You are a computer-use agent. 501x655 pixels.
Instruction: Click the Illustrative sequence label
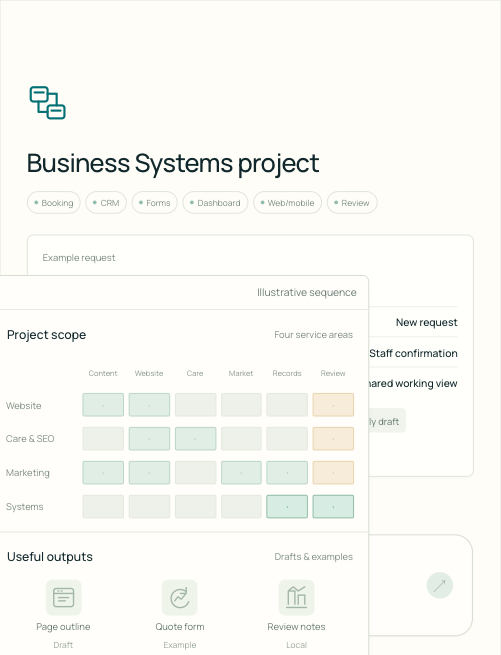307,292
